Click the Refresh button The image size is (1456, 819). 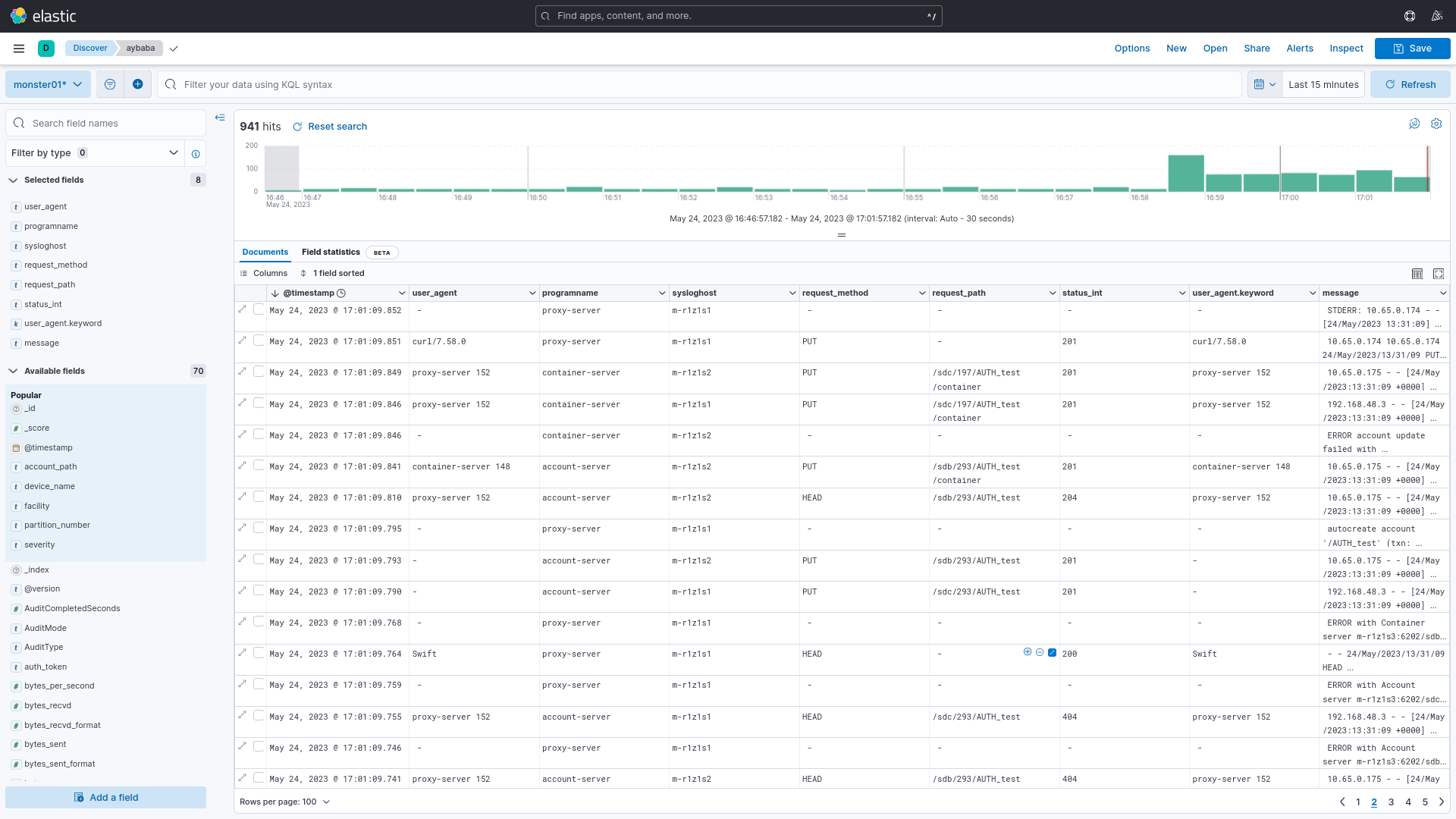[1410, 84]
